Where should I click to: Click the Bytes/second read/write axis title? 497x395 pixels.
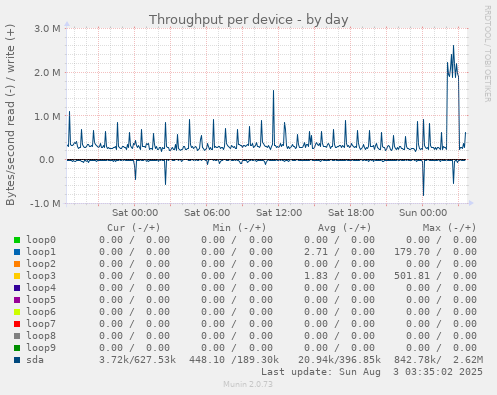coord(10,115)
